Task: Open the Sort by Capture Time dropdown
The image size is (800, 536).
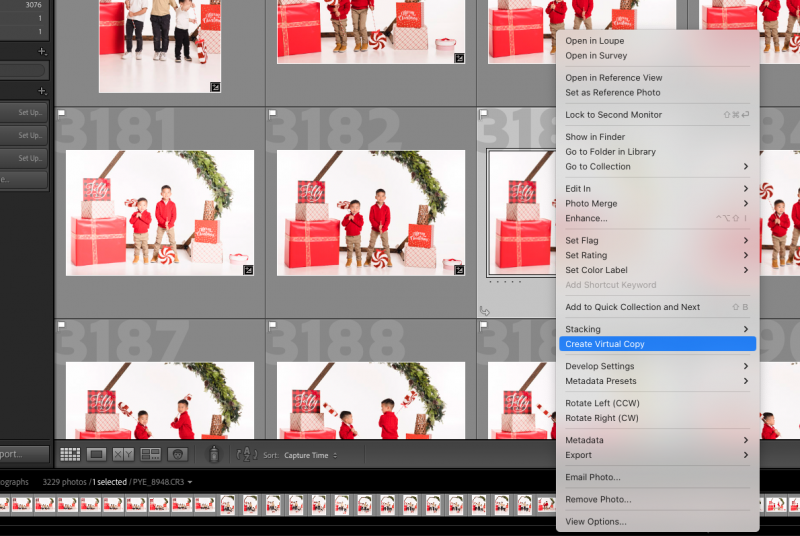Action: pyautogui.click(x=310, y=455)
